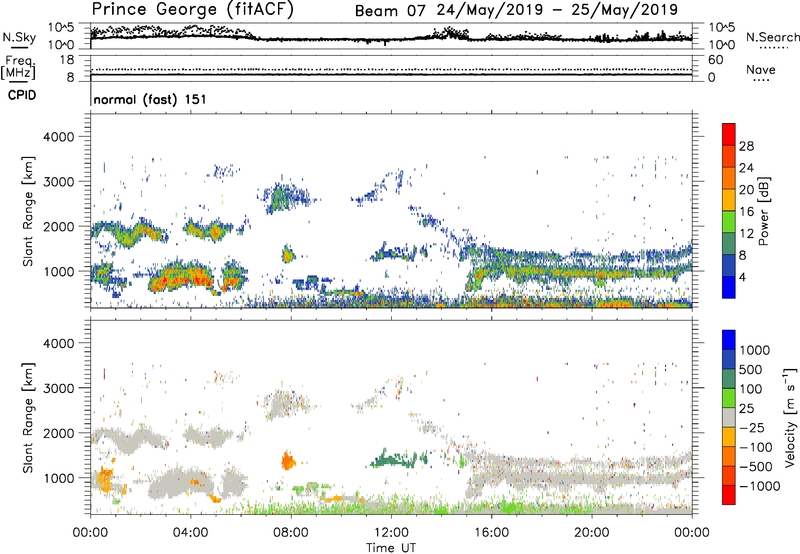Click the "20:00" time tick label
Viewport: 800px width, 554px height.
pyautogui.click(x=592, y=533)
